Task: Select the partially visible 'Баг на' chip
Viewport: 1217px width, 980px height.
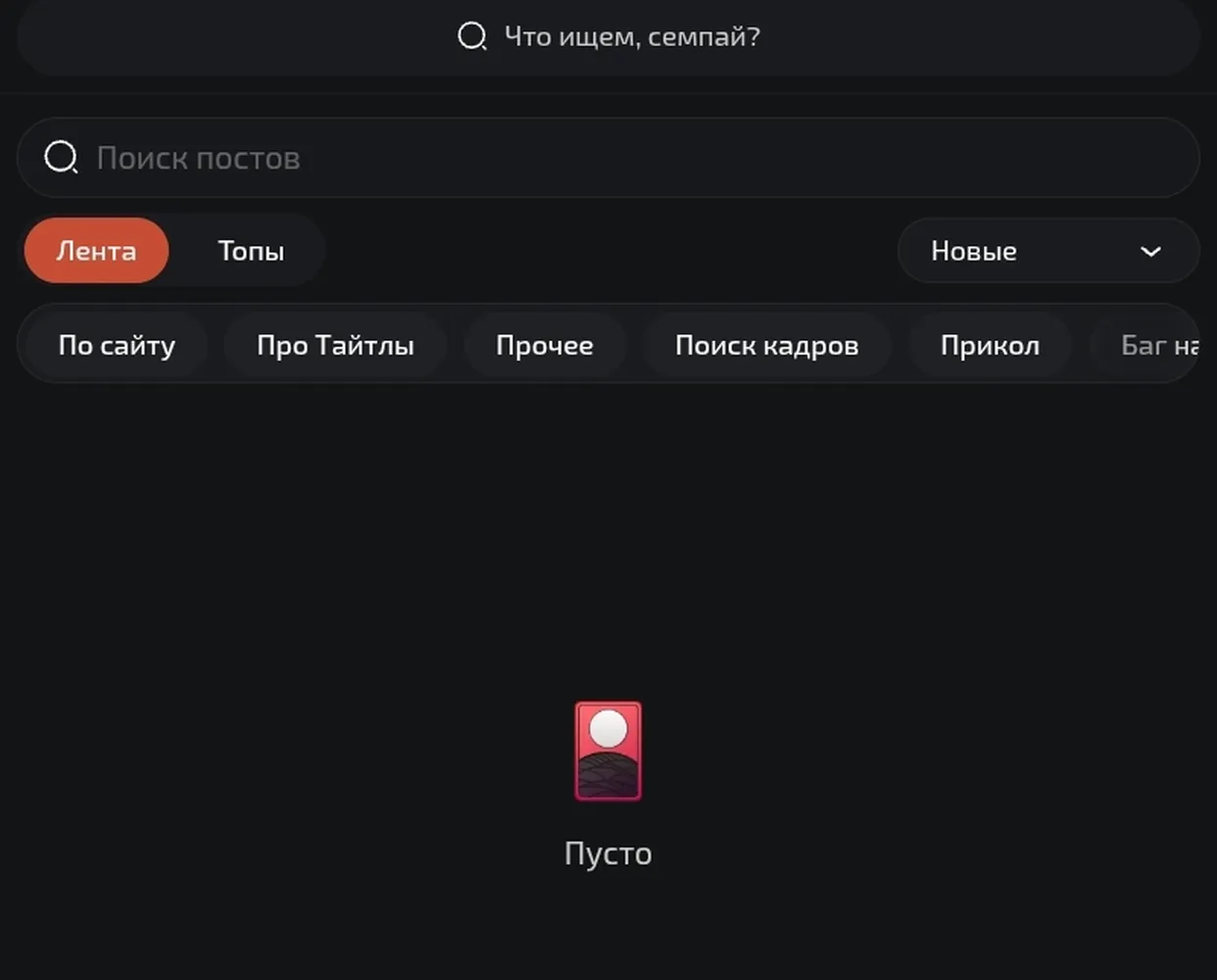Action: point(1146,345)
